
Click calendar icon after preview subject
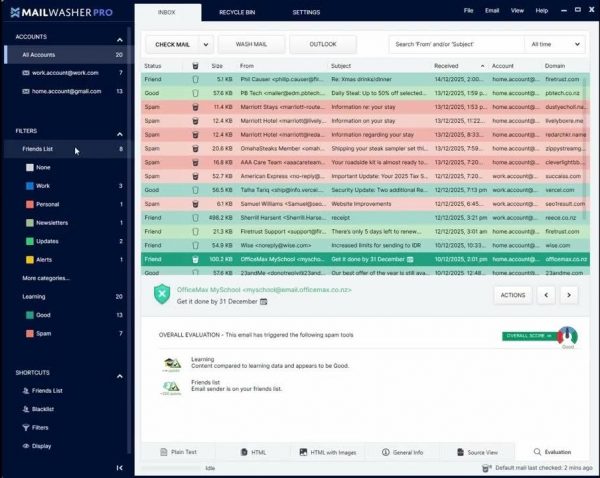coord(263,302)
